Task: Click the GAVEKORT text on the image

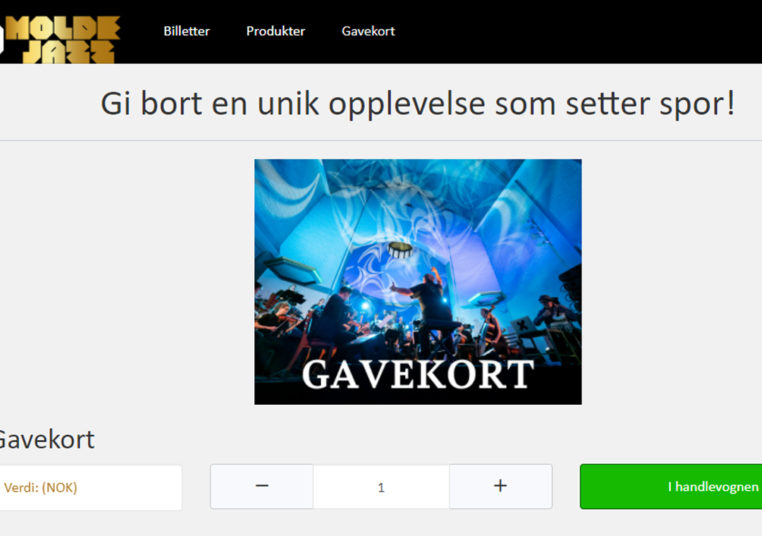Action: tap(418, 375)
